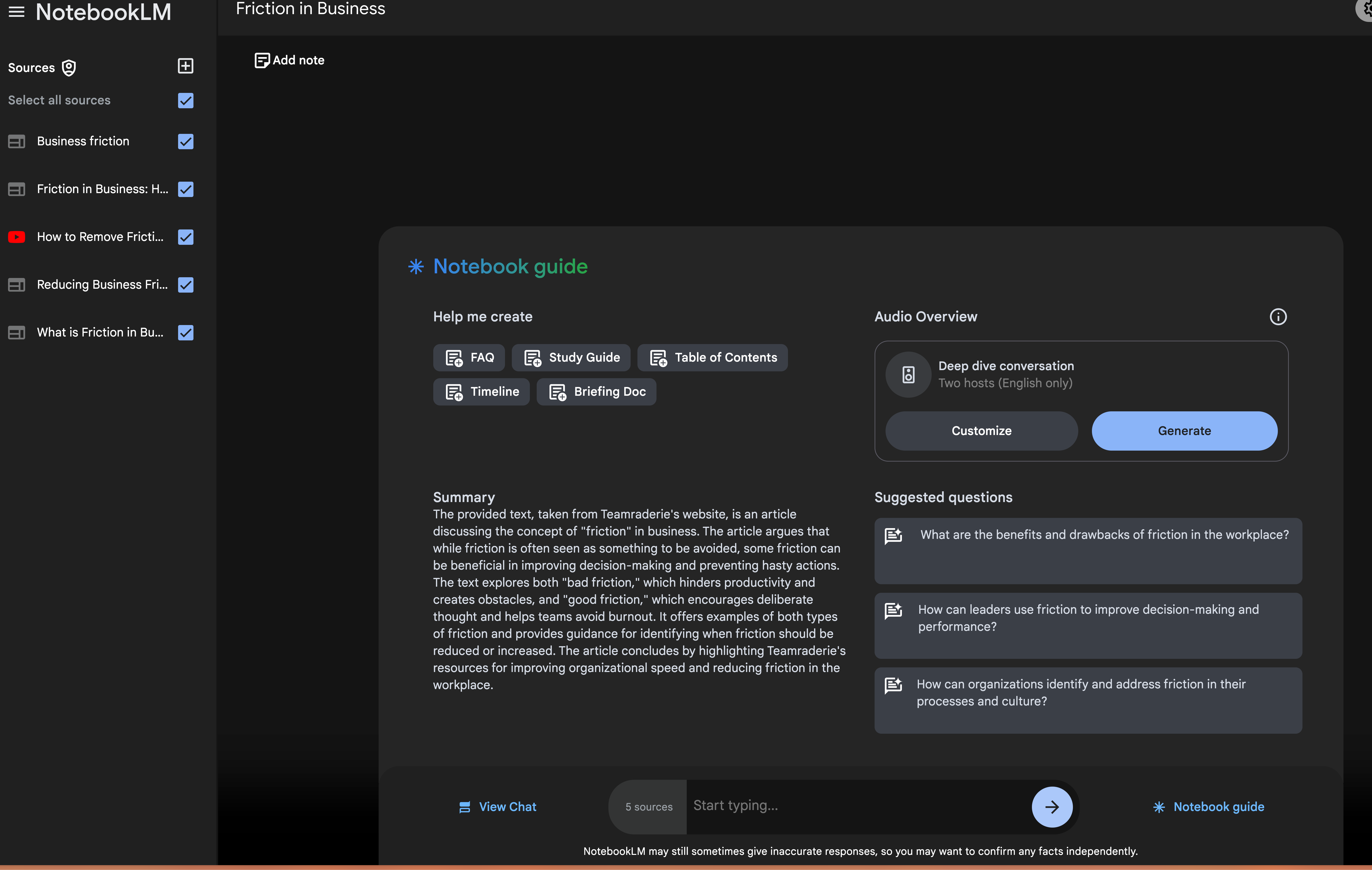The image size is (1372, 870).
Task: Open the hamburger menu next to NotebookLM
Action: (x=17, y=11)
